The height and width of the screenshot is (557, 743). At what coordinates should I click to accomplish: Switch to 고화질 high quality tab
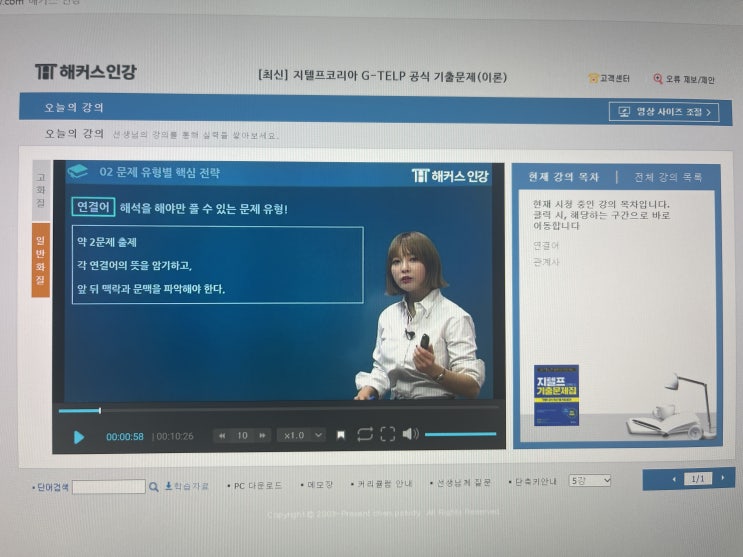coord(41,191)
